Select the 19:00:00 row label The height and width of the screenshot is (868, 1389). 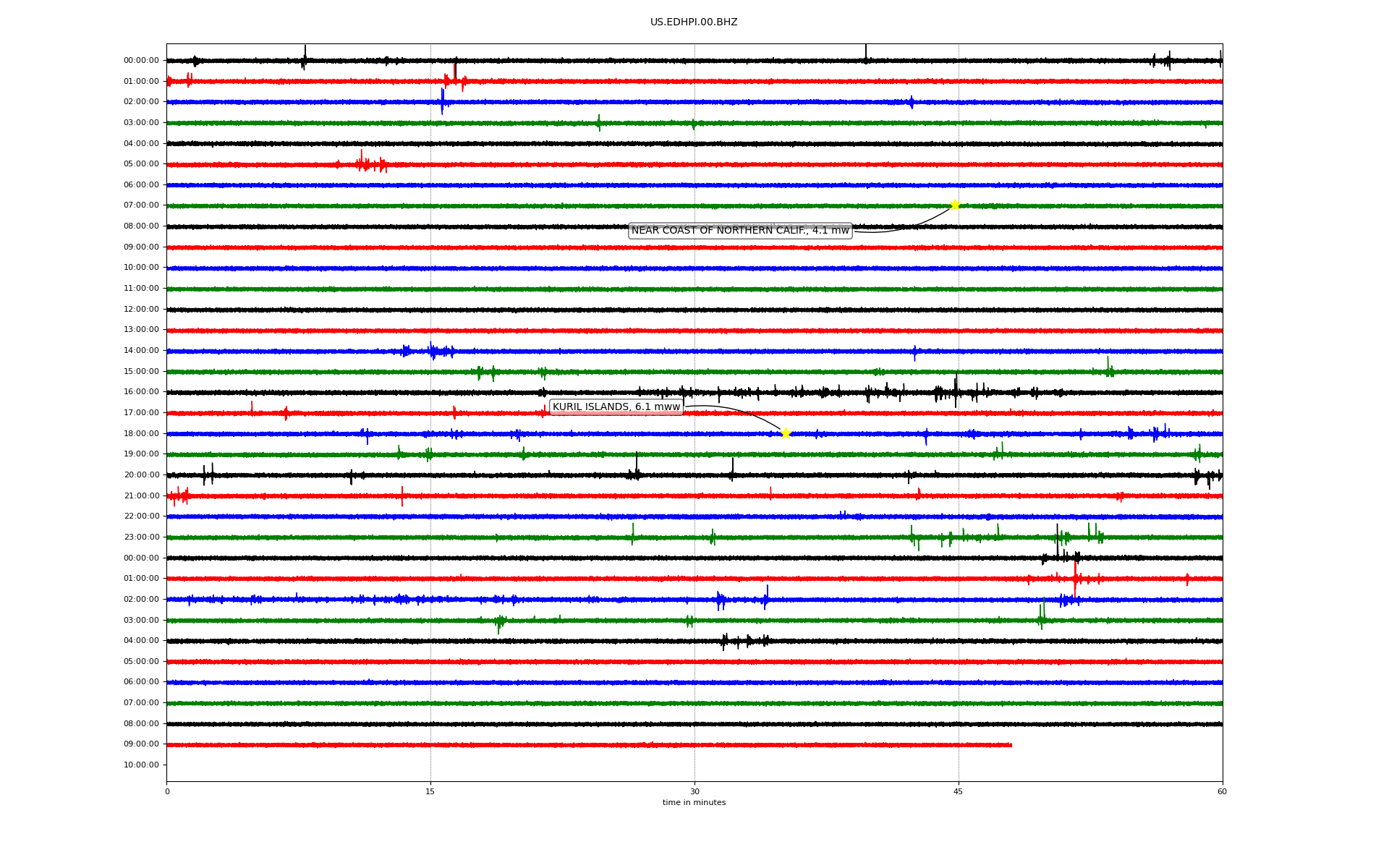click(x=141, y=454)
